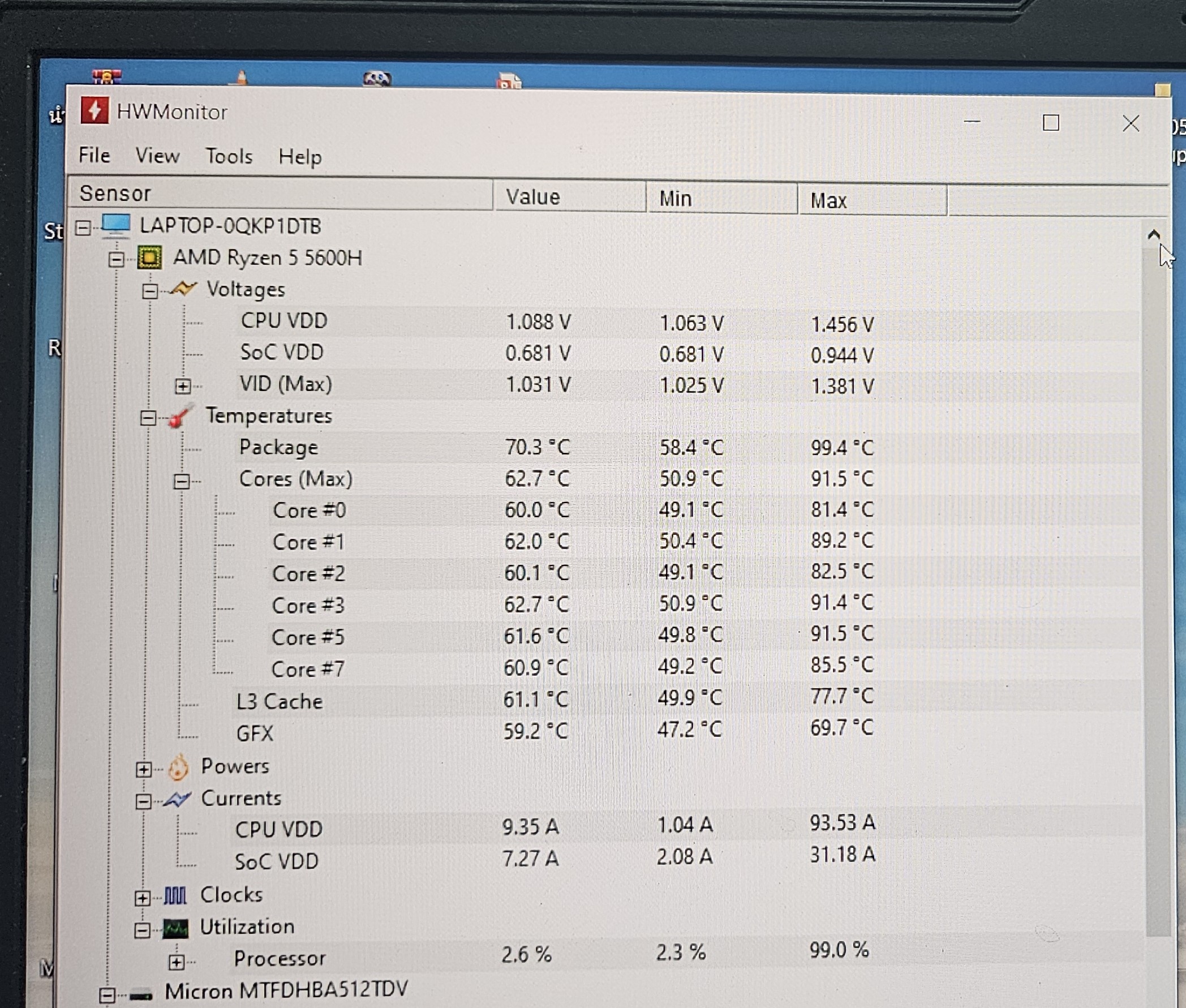Click the Currents wave icon
This screenshot has width=1186, height=1008.
(x=177, y=799)
